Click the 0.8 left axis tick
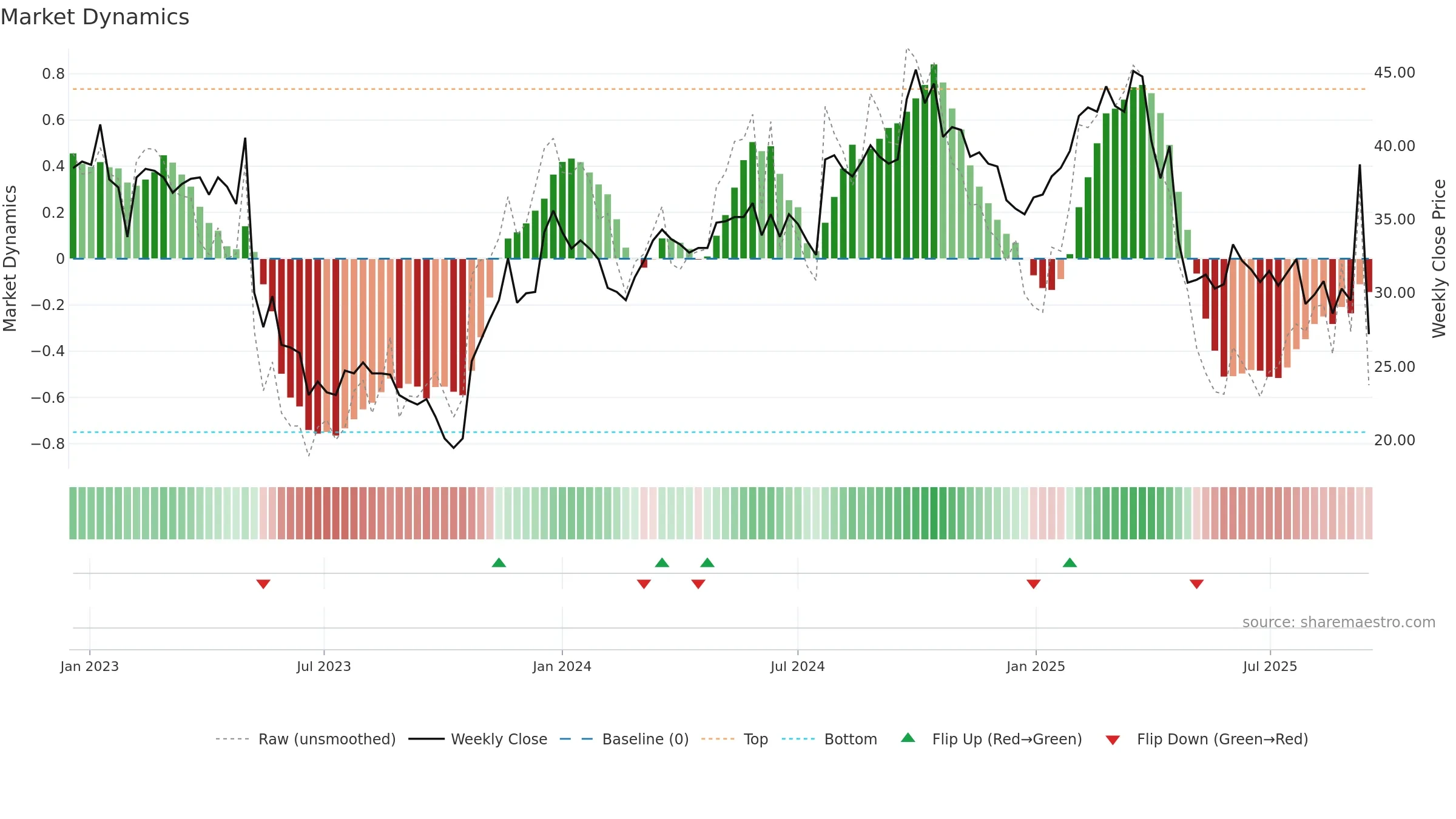1456x819 pixels. coord(53,74)
